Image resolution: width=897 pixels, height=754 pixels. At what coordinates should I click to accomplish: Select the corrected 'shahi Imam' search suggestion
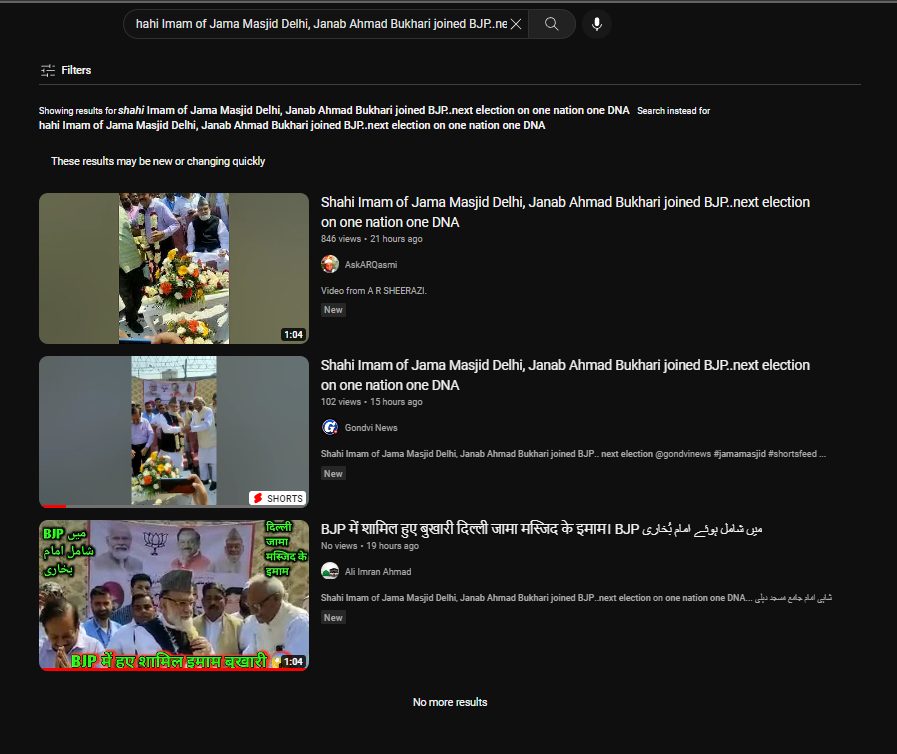point(374,110)
